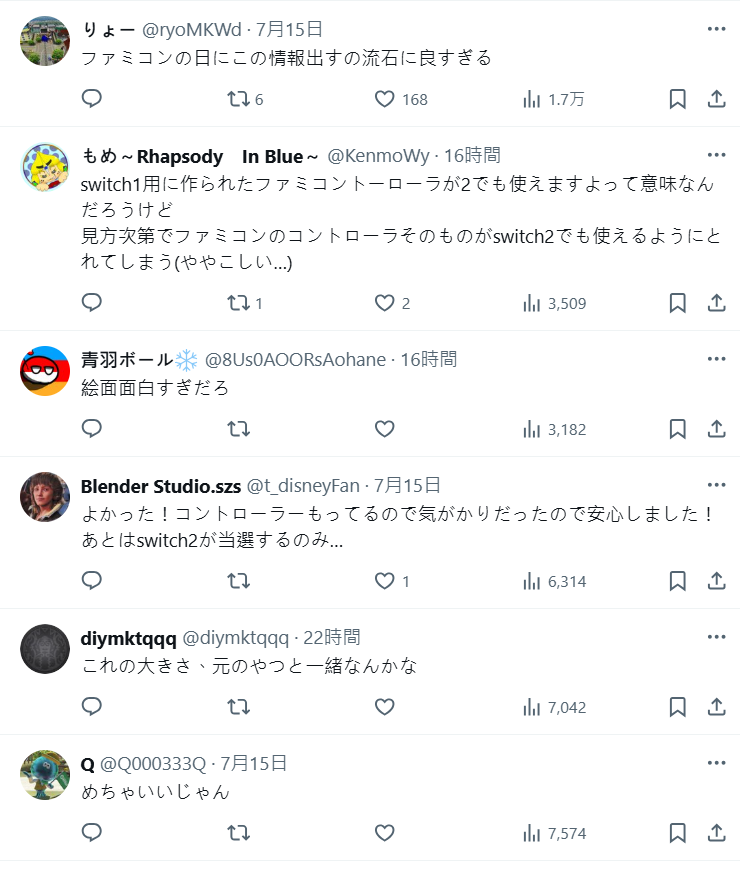
Task: View analytics showing 3,509 views
Action: coord(553,302)
